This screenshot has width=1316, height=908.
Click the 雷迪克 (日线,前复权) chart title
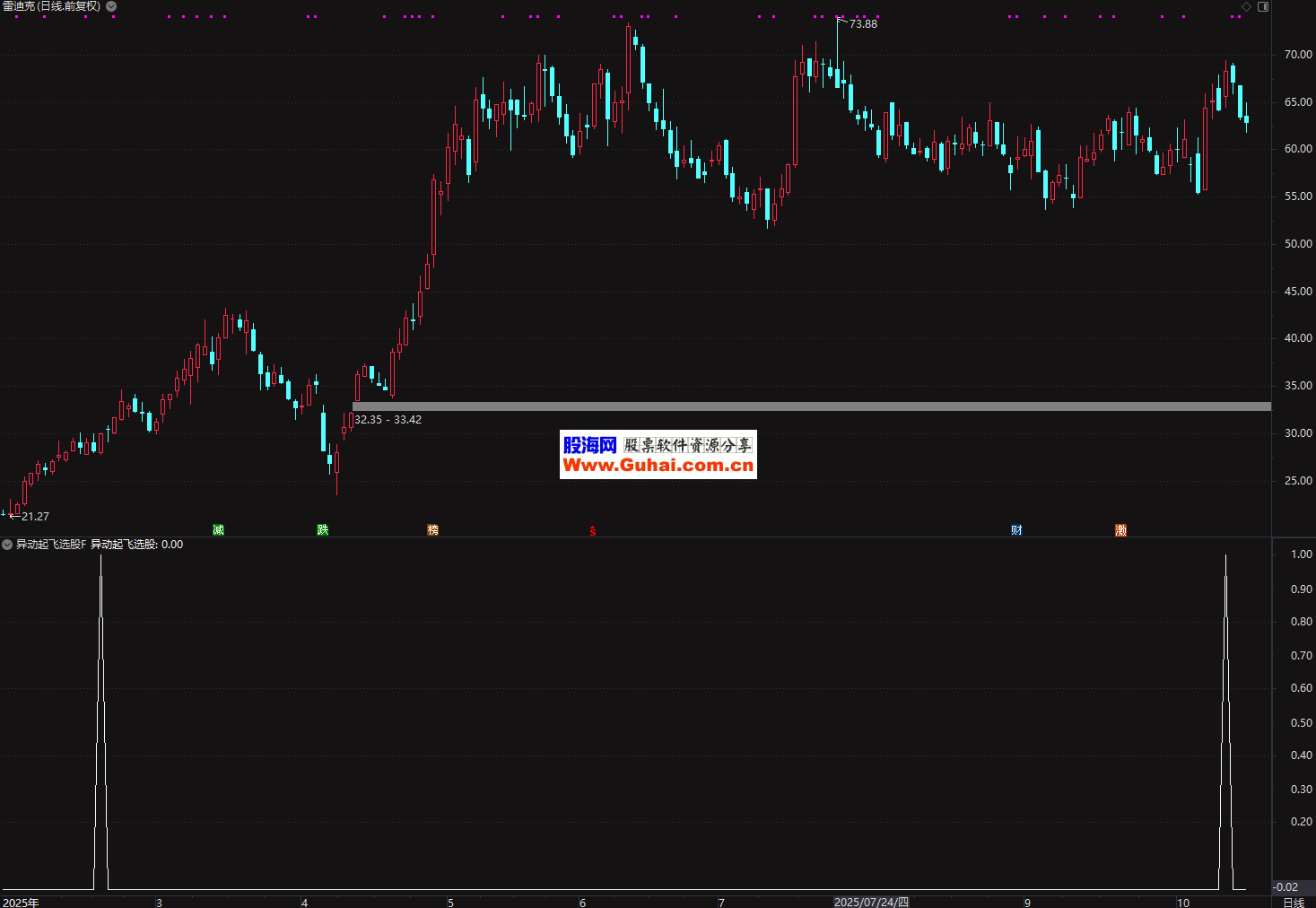click(51, 6)
